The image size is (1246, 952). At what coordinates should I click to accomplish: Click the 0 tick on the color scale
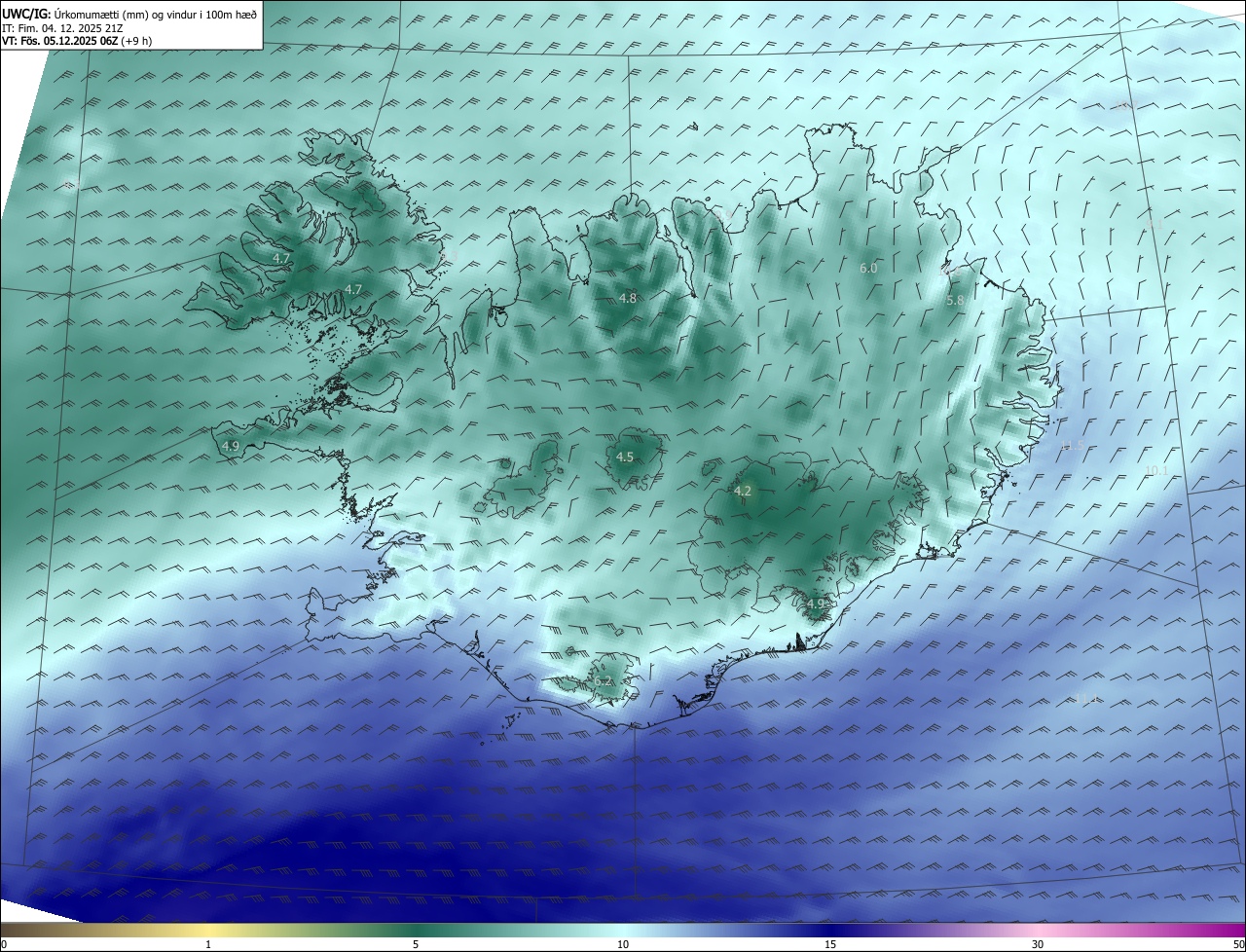(4, 944)
